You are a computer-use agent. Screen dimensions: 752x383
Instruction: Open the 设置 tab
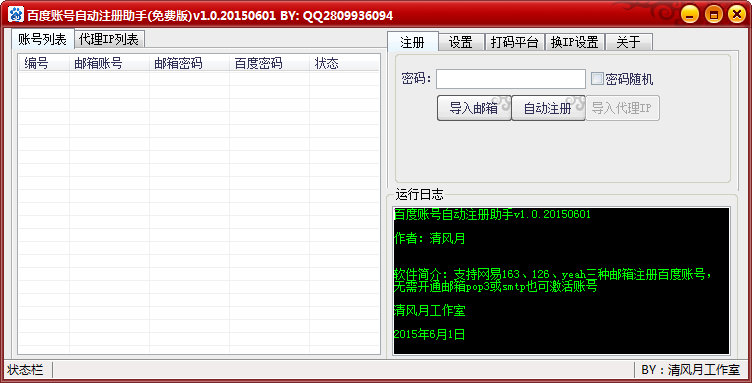(x=460, y=42)
